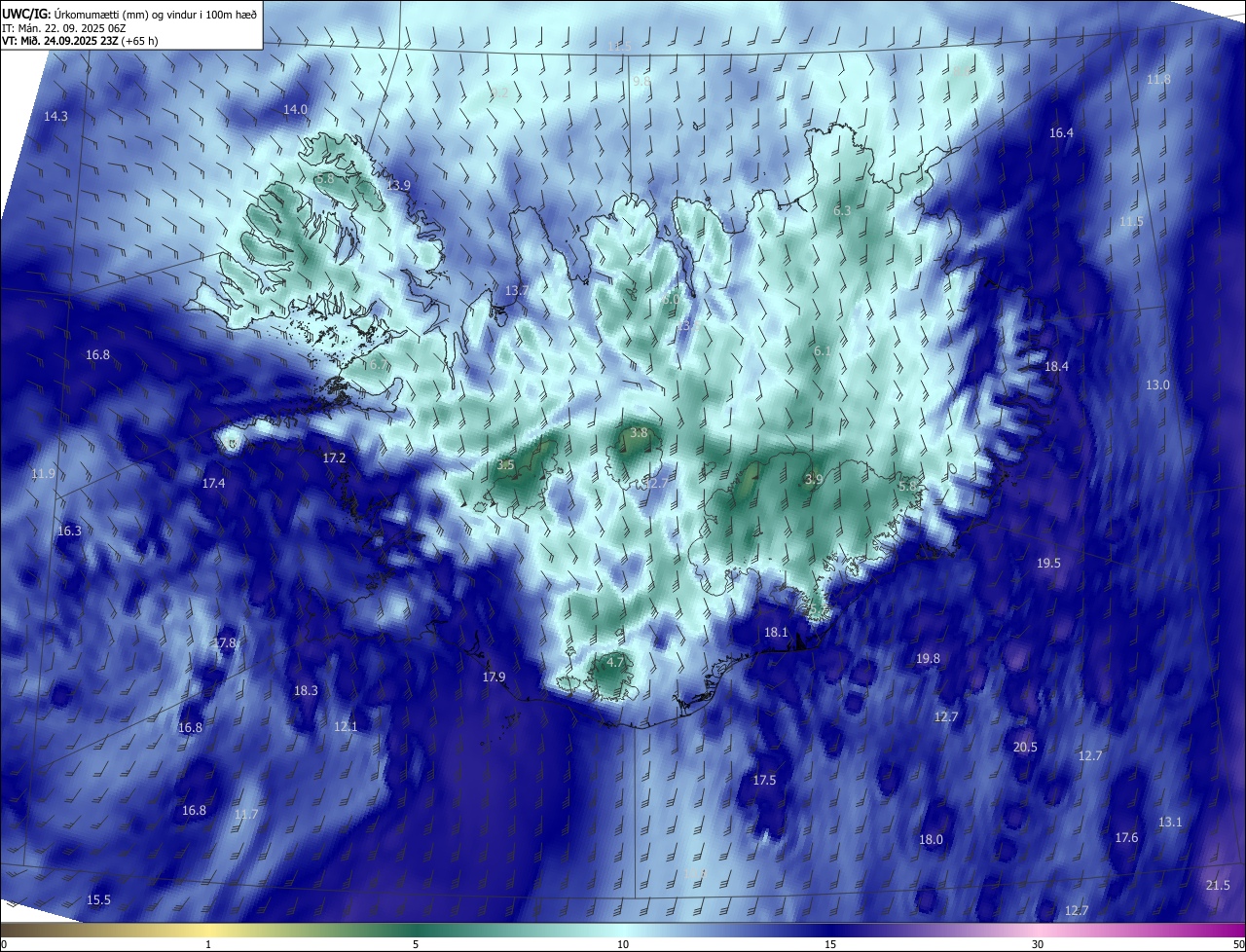
Task: Click the colorbar tick label 1
Action: click(x=208, y=944)
